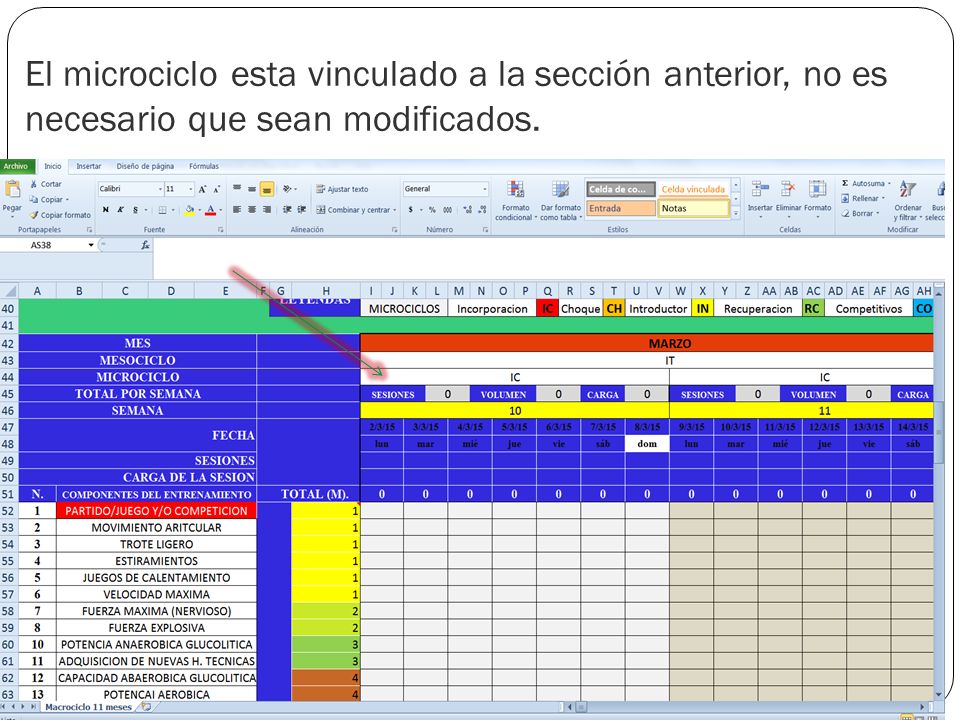Apply yellow fill color bucket

190,210
